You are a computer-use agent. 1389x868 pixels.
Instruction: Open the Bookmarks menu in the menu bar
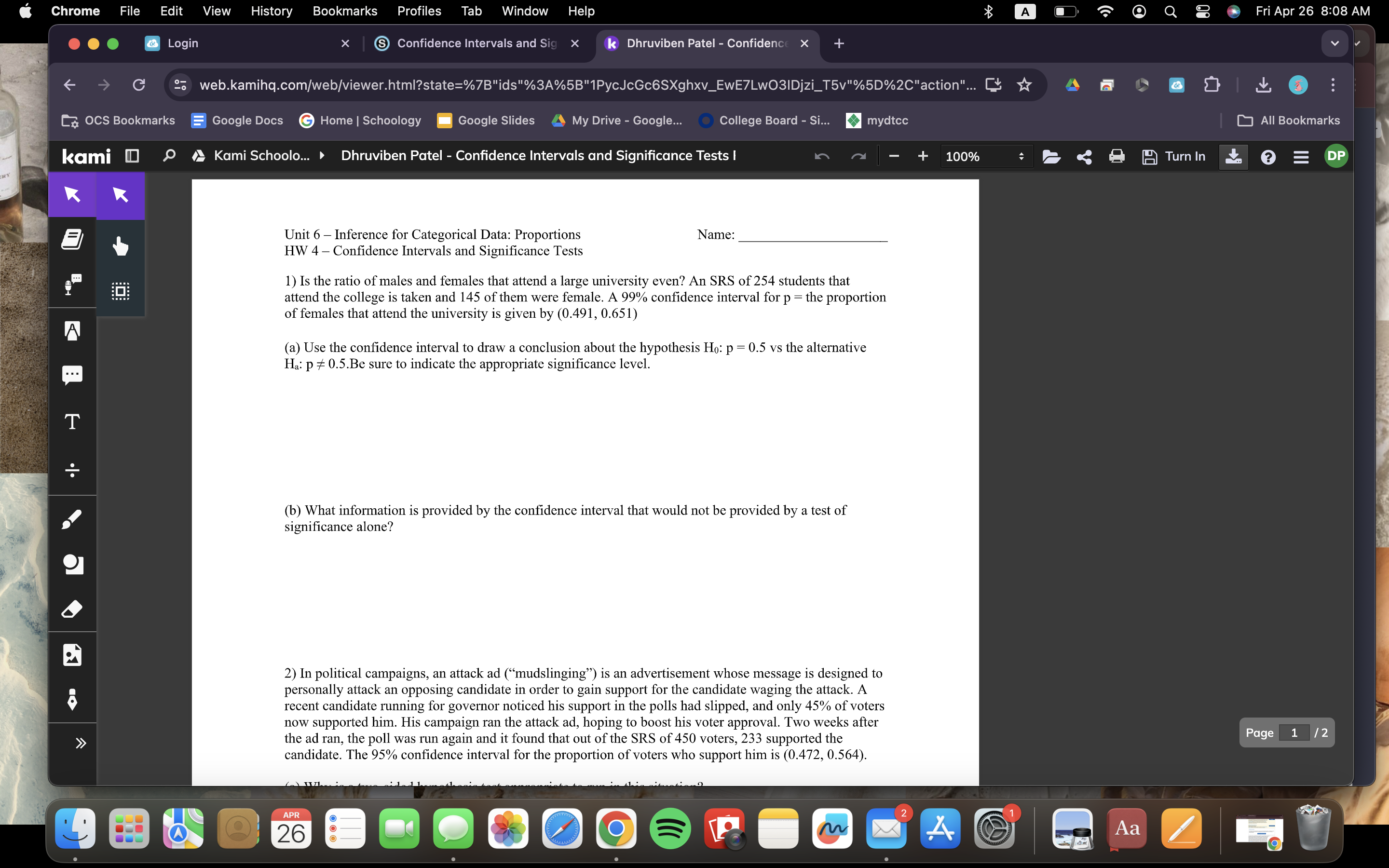[345, 11]
